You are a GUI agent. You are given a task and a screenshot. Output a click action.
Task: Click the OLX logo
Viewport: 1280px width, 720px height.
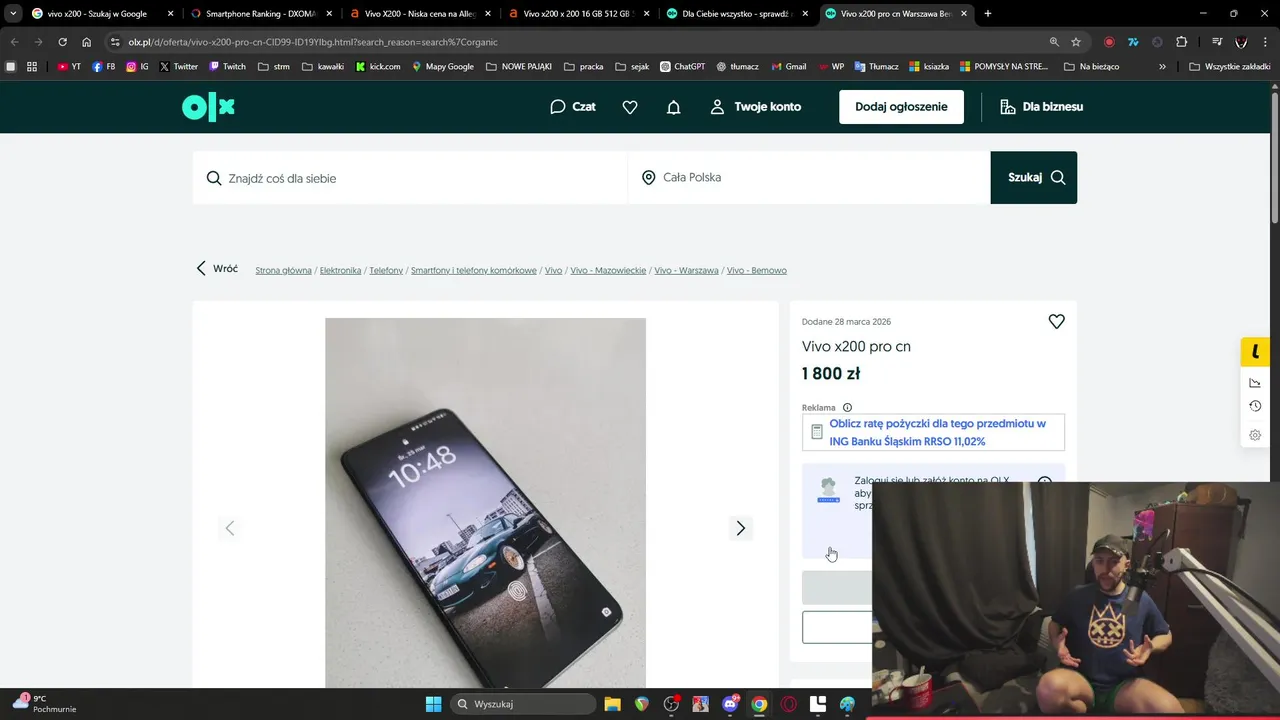(208, 107)
